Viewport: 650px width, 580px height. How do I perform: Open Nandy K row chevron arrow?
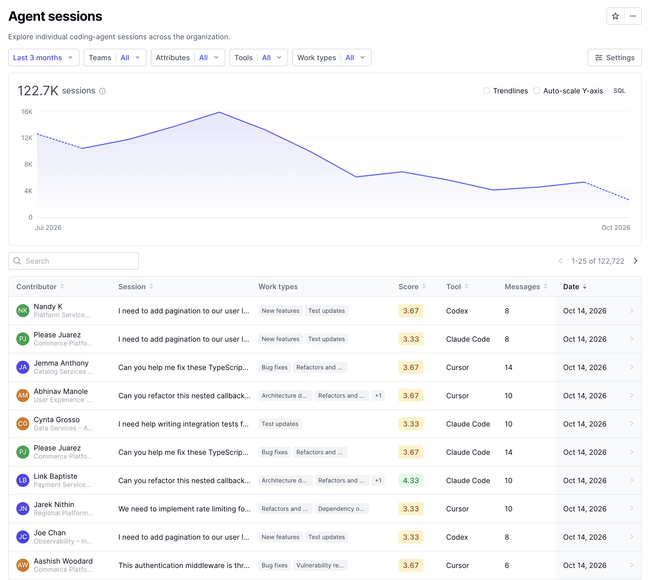(632, 311)
